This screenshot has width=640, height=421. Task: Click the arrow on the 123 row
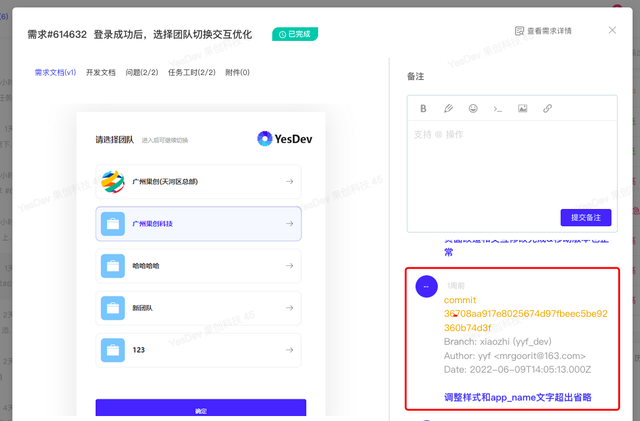point(289,350)
